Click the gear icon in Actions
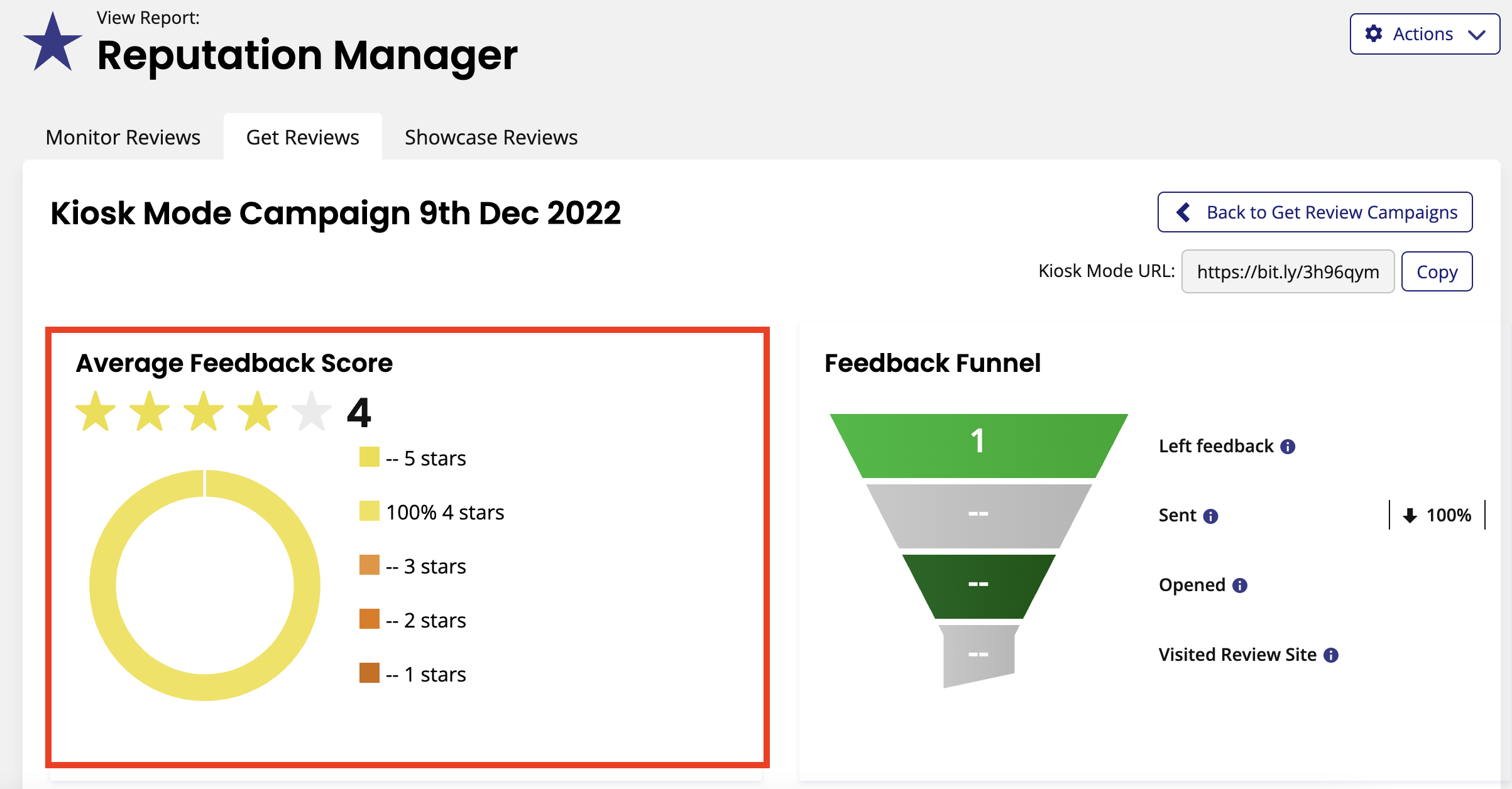This screenshot has width=1512, height=789. 1374,33
